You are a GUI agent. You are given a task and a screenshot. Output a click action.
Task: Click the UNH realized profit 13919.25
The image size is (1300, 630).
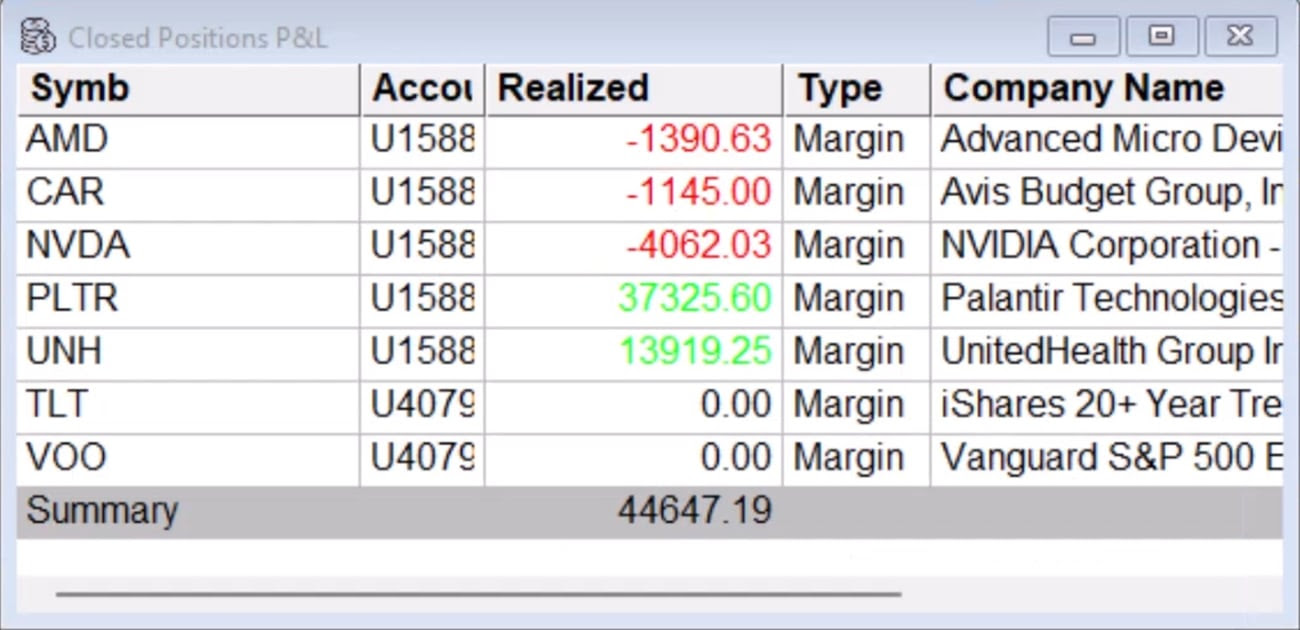coord(694,352)
